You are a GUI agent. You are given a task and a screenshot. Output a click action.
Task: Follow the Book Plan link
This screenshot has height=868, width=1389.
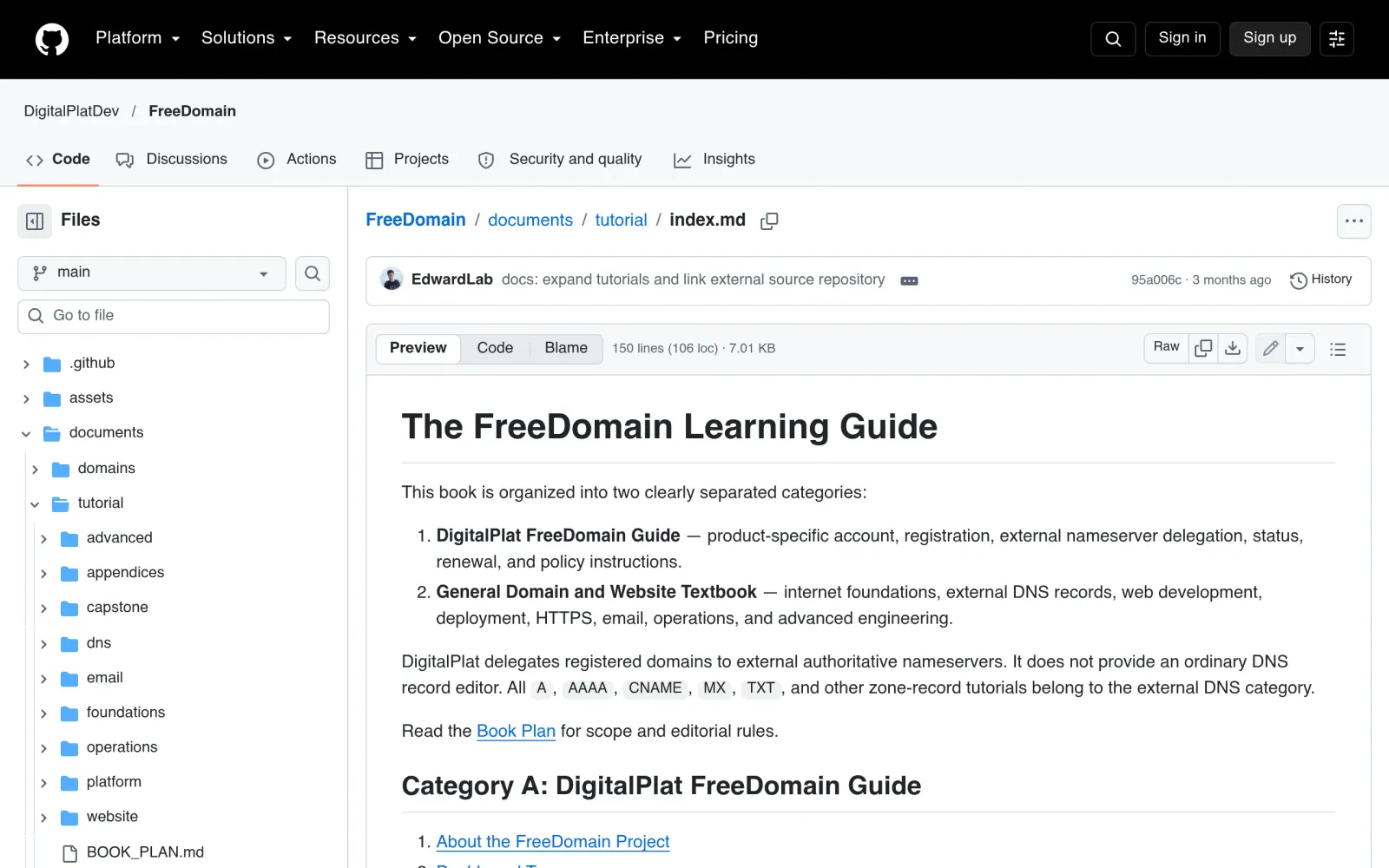pos(516,732)
